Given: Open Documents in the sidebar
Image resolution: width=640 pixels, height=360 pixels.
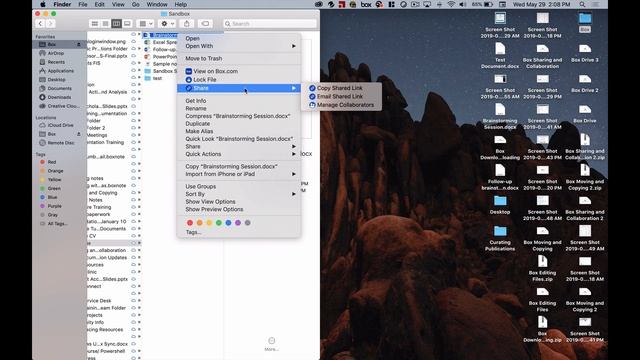Looking at the screenshot, I should [59, 88].
